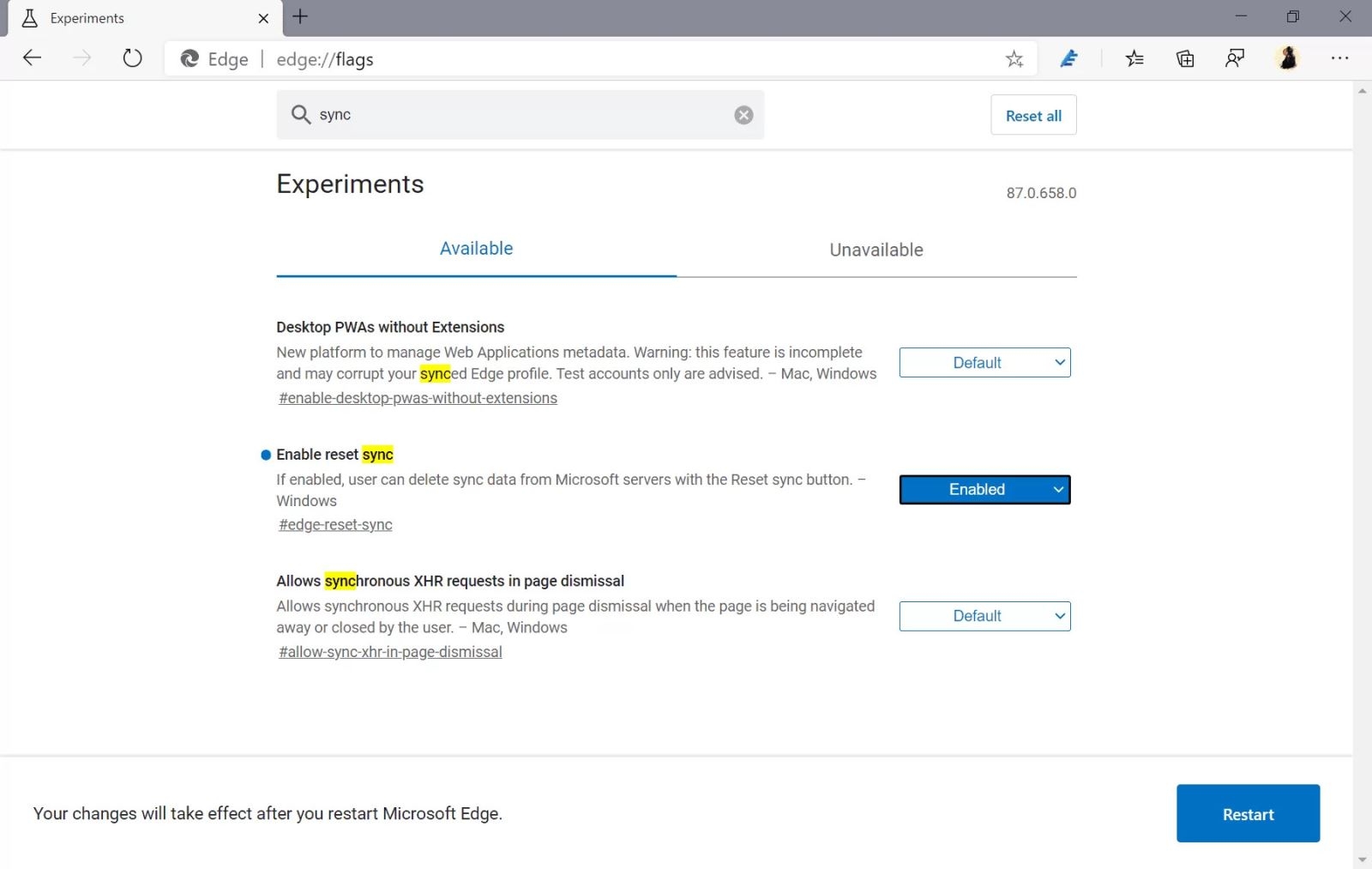Refresh the edge://flags page
The height and width of the screenshot is (869, 1372).
pos(132,58)
